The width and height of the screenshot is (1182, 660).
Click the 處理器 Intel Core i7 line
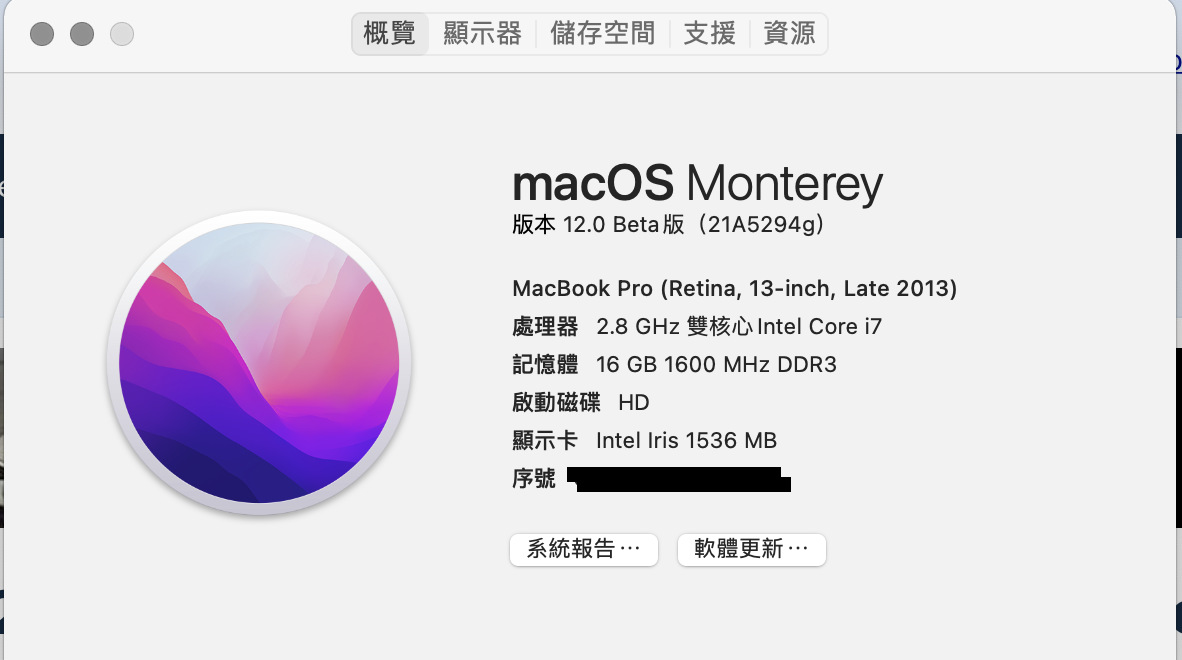pos(697,327)
